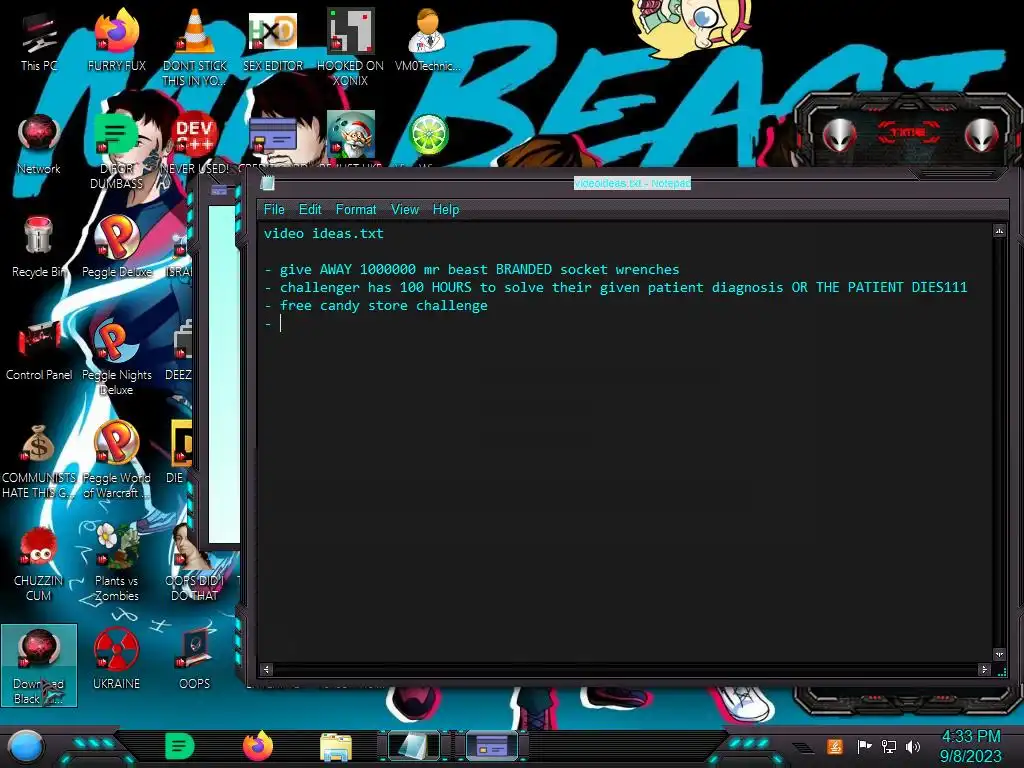Open the Help menu in Notepad
Image resolution: width=1024 pixels, height=768 pixels.
click(446, 210)
